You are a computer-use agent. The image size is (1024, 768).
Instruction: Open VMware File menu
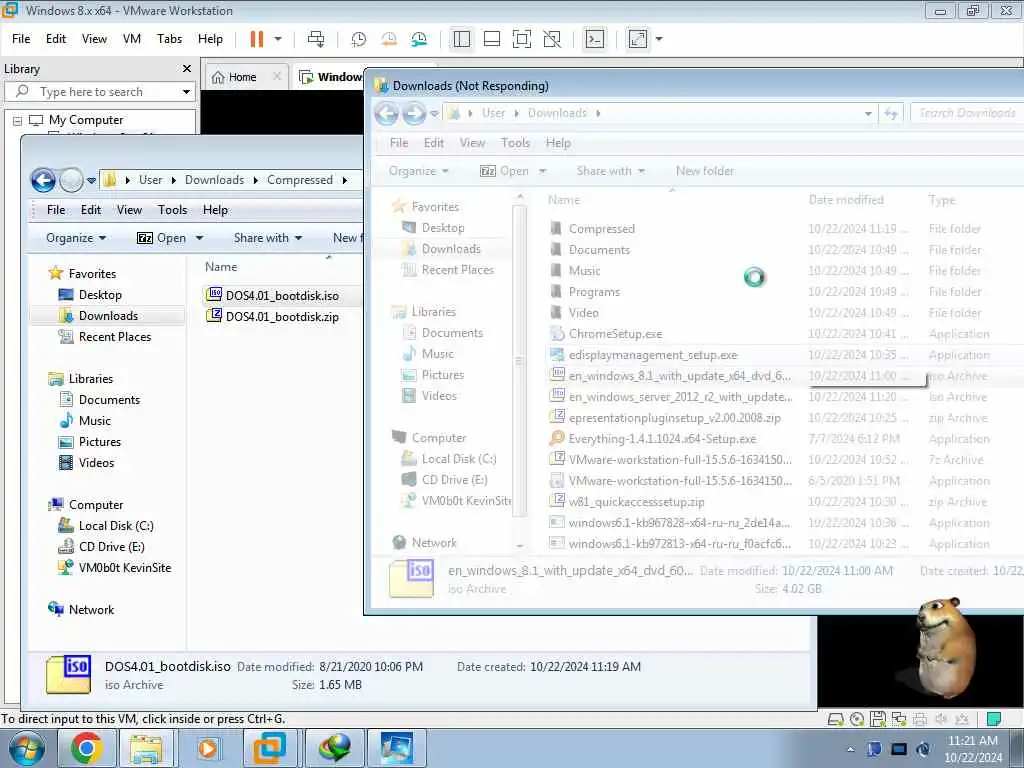pyautogui.click(x=21, y=39)
